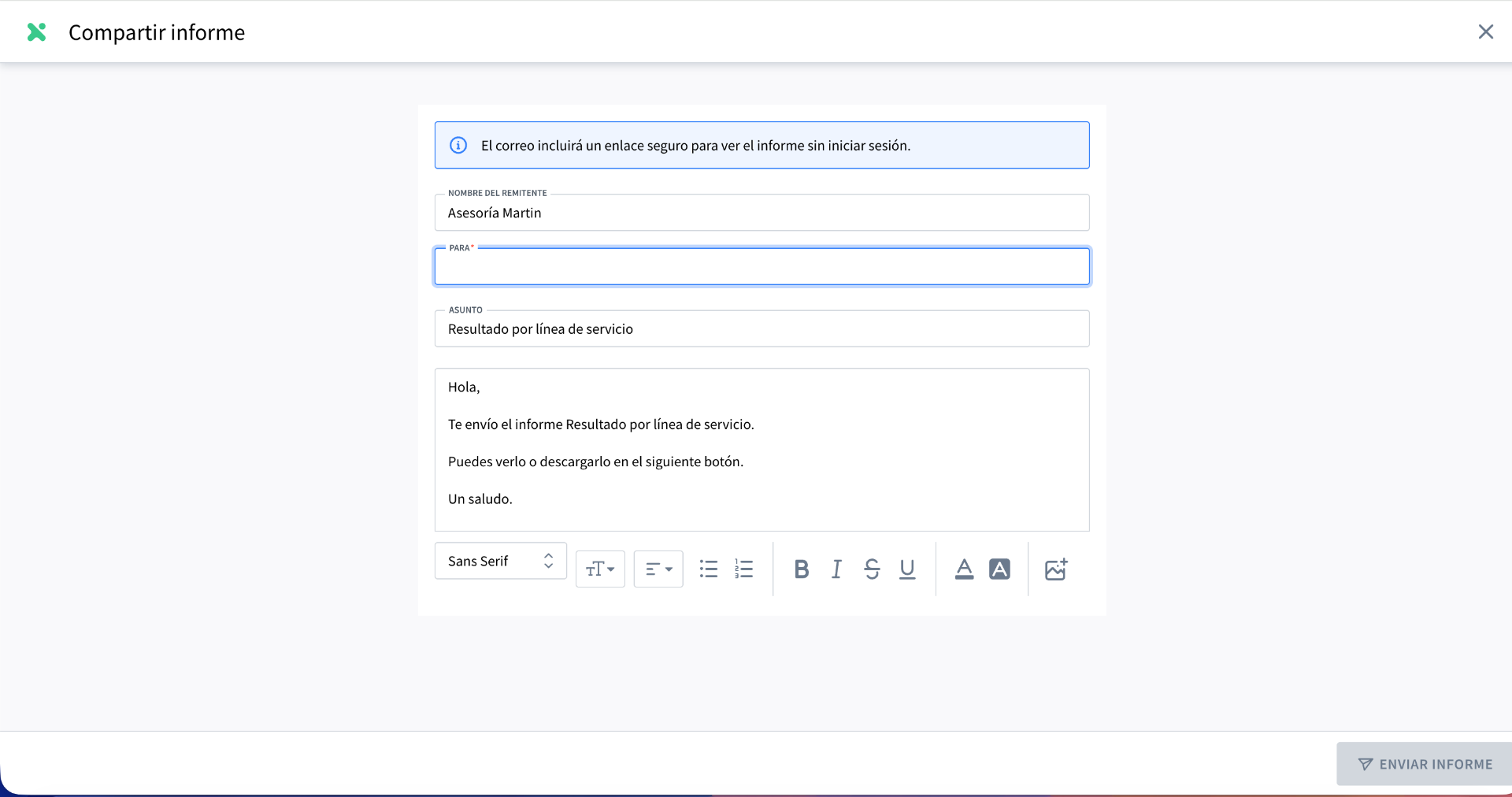Choose the text color
This screenshot has width=1512, height=797.
(x=964, y=569)
